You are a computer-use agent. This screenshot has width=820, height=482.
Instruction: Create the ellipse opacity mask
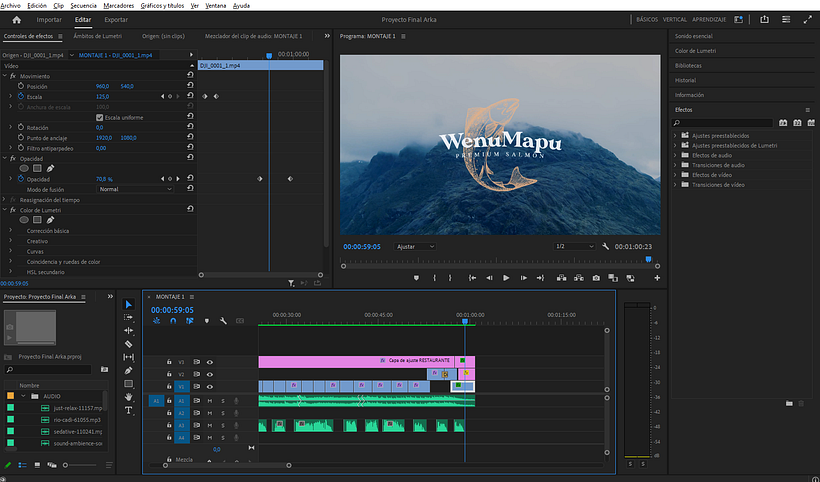tap(24, 168)
